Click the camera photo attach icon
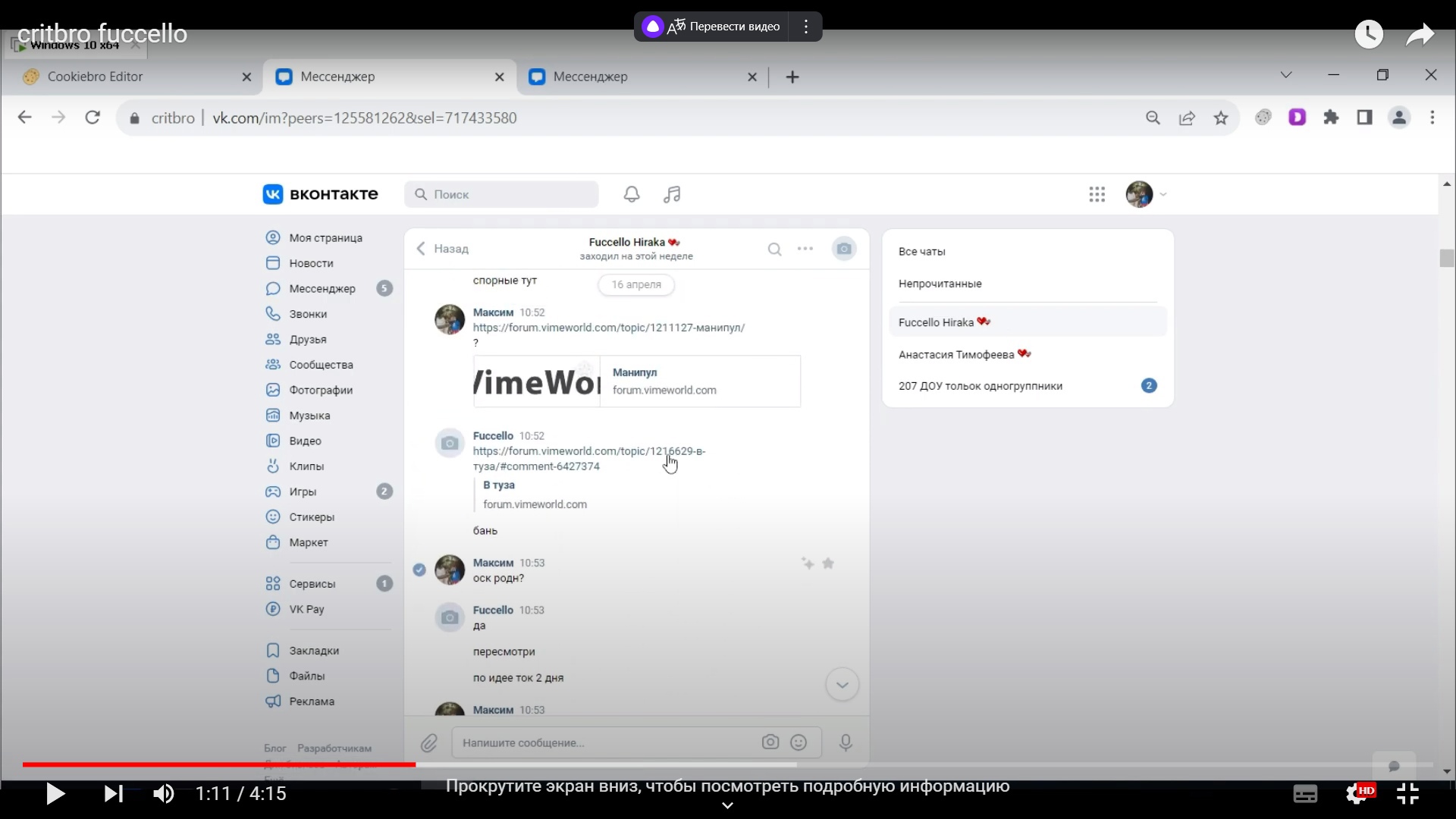The width and height of the screenshot is (1456, 819). [x=770, y=742]
